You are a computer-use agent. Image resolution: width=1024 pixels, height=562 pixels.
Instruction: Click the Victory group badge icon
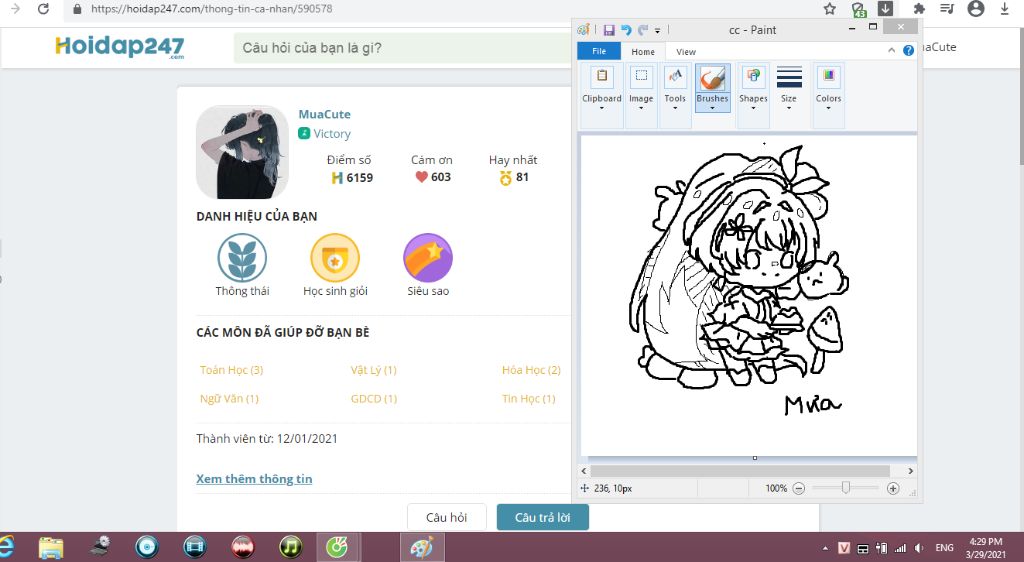coord(304,133)
